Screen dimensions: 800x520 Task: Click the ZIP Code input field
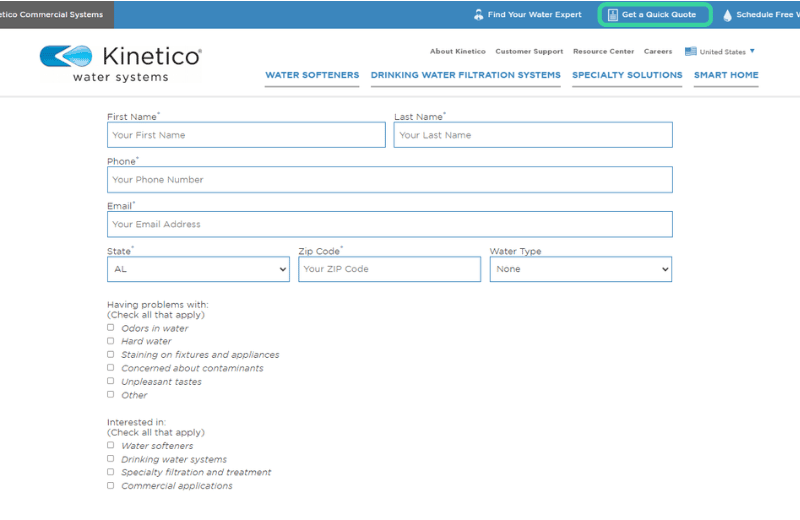coord(389,269)
